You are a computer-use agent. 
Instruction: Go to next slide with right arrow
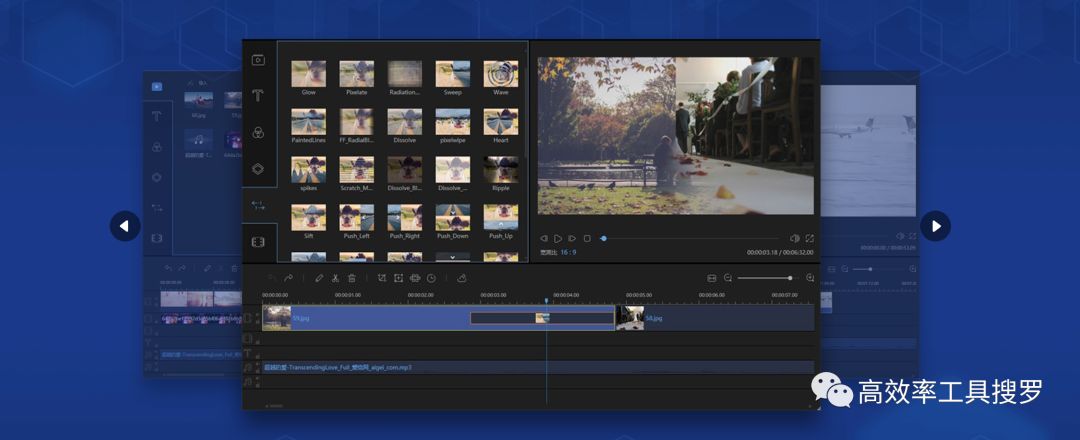pyautogui.click(x=935, y=226)
